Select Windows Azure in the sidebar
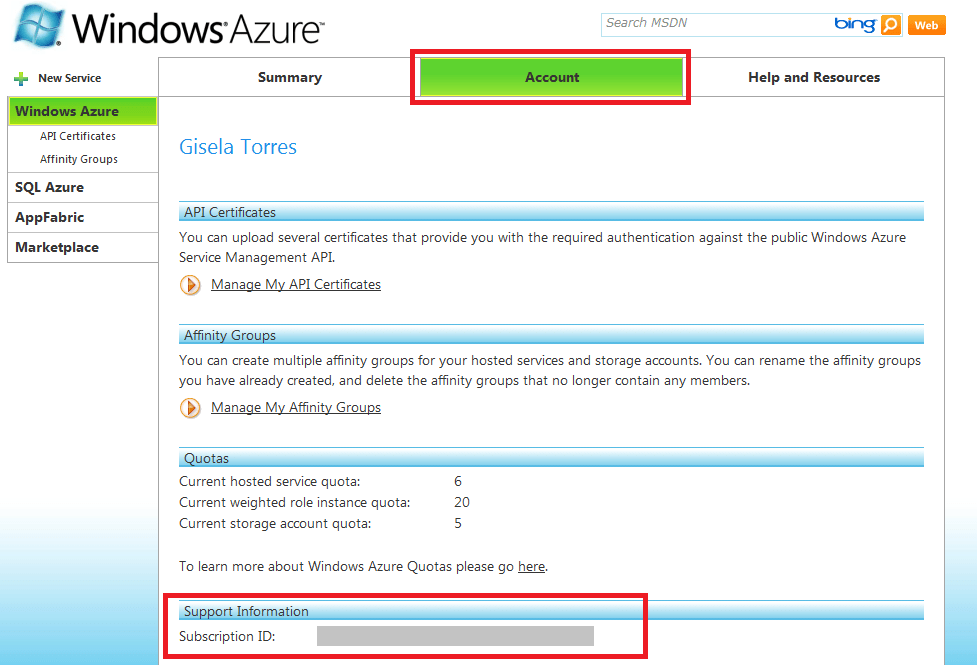Image resolution: width=977 pixels, height=665 pixels. [83, 111]
